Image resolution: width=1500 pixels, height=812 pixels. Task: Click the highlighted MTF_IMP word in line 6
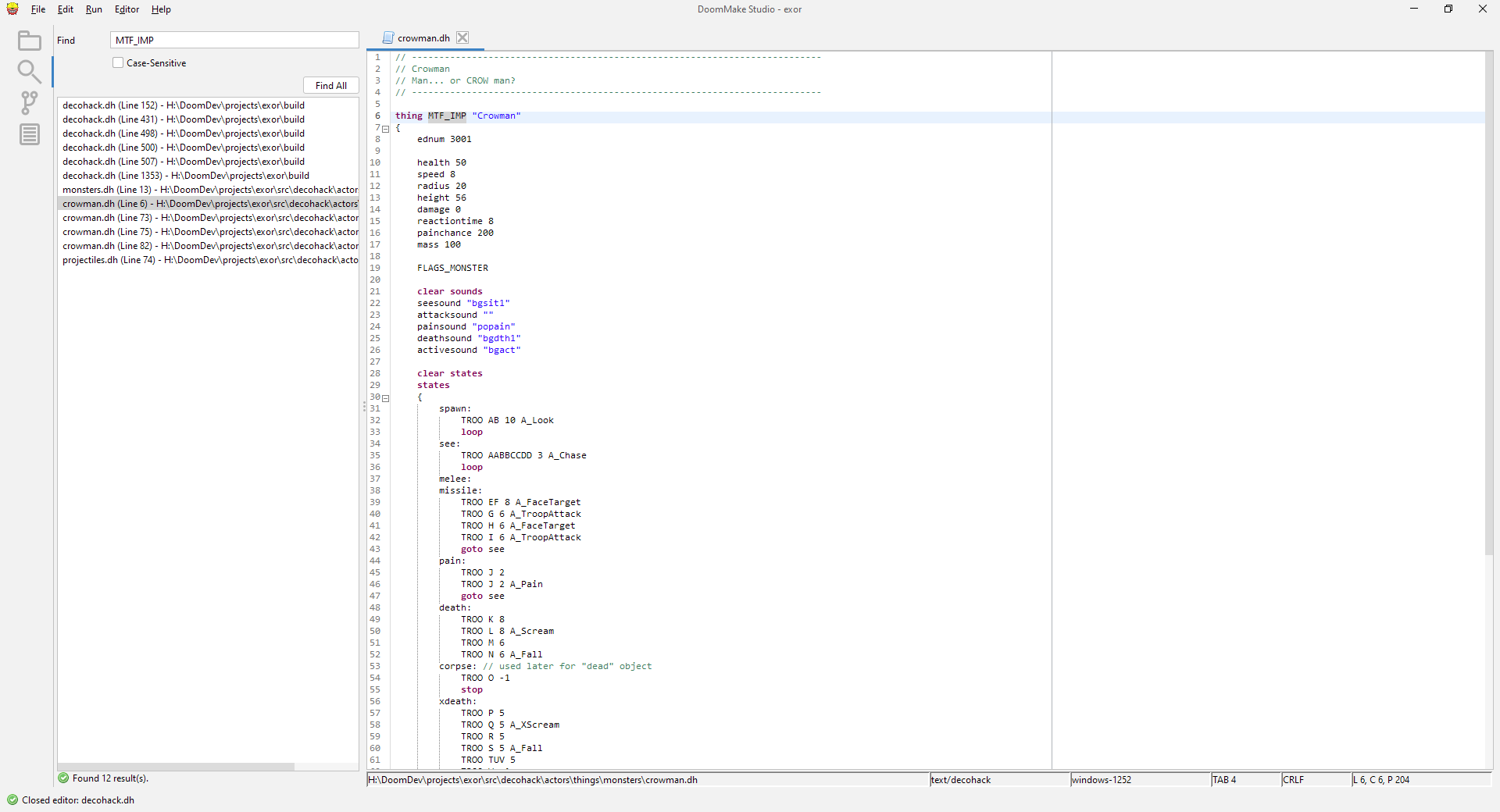447,116
